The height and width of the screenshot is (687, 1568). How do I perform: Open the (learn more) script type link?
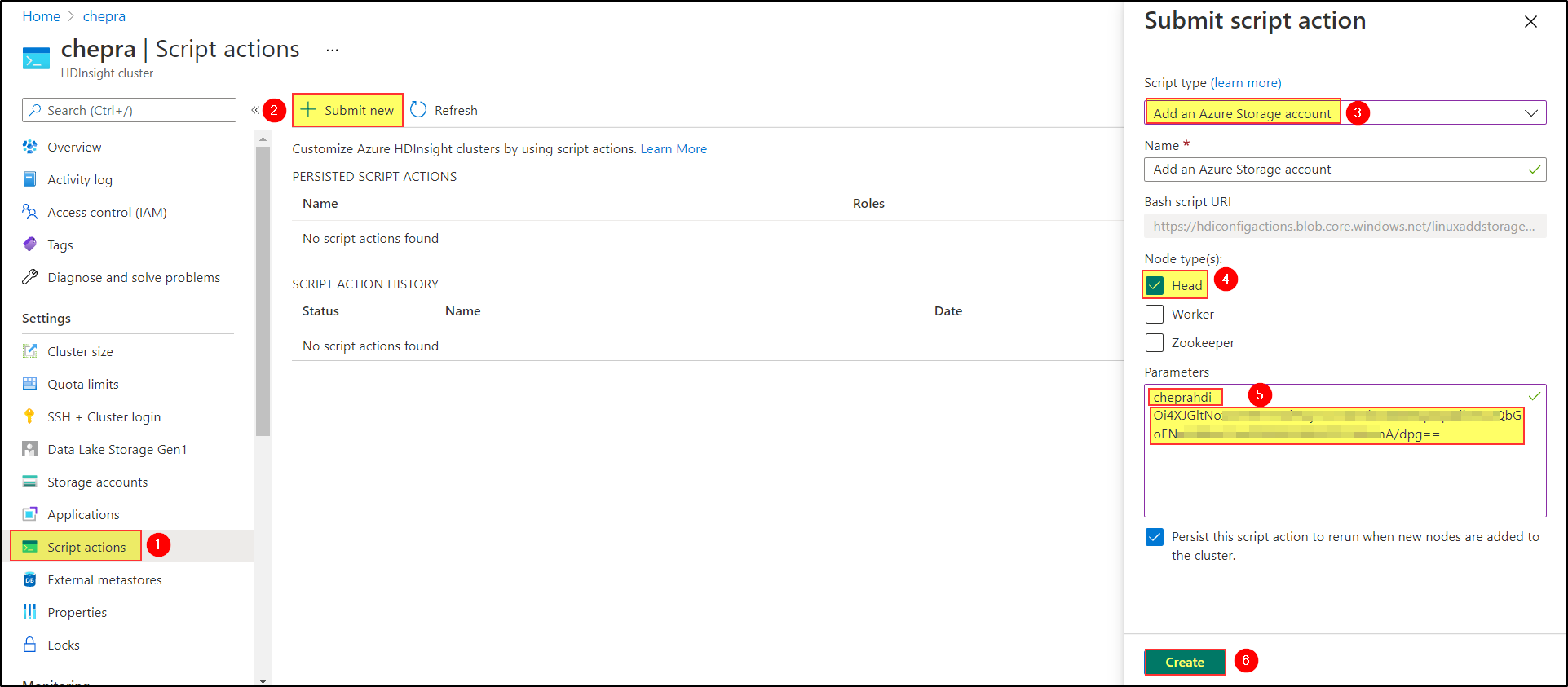(1246, 82)
